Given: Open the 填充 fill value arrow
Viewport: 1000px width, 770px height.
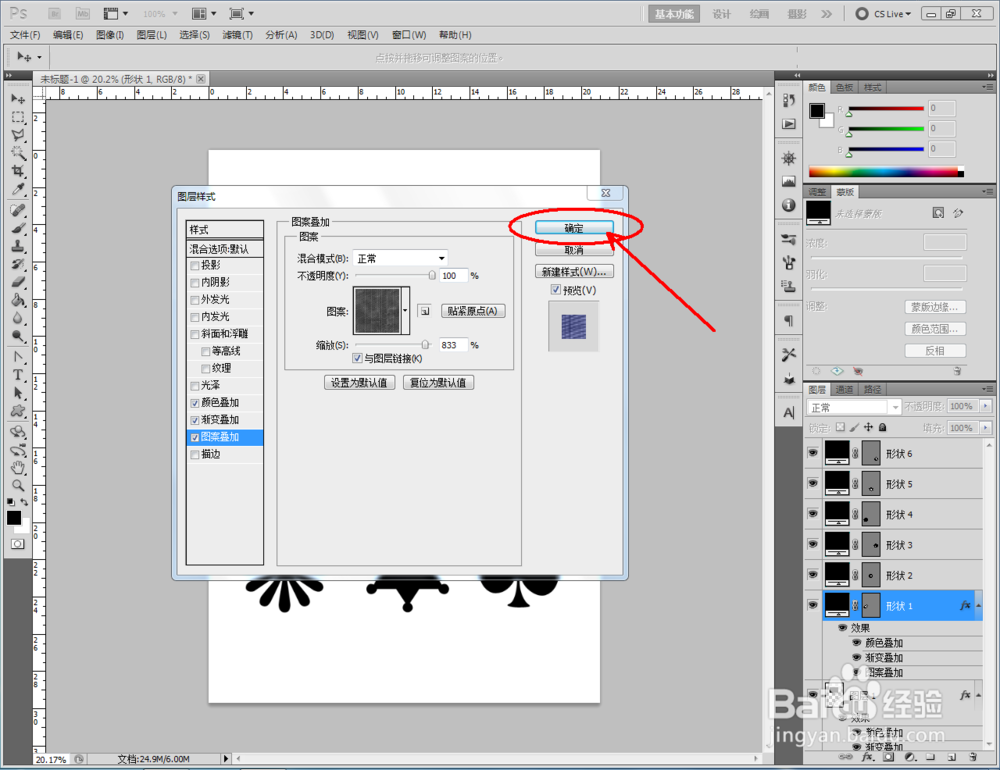Looking at the screenshot, I should (986, 427).
